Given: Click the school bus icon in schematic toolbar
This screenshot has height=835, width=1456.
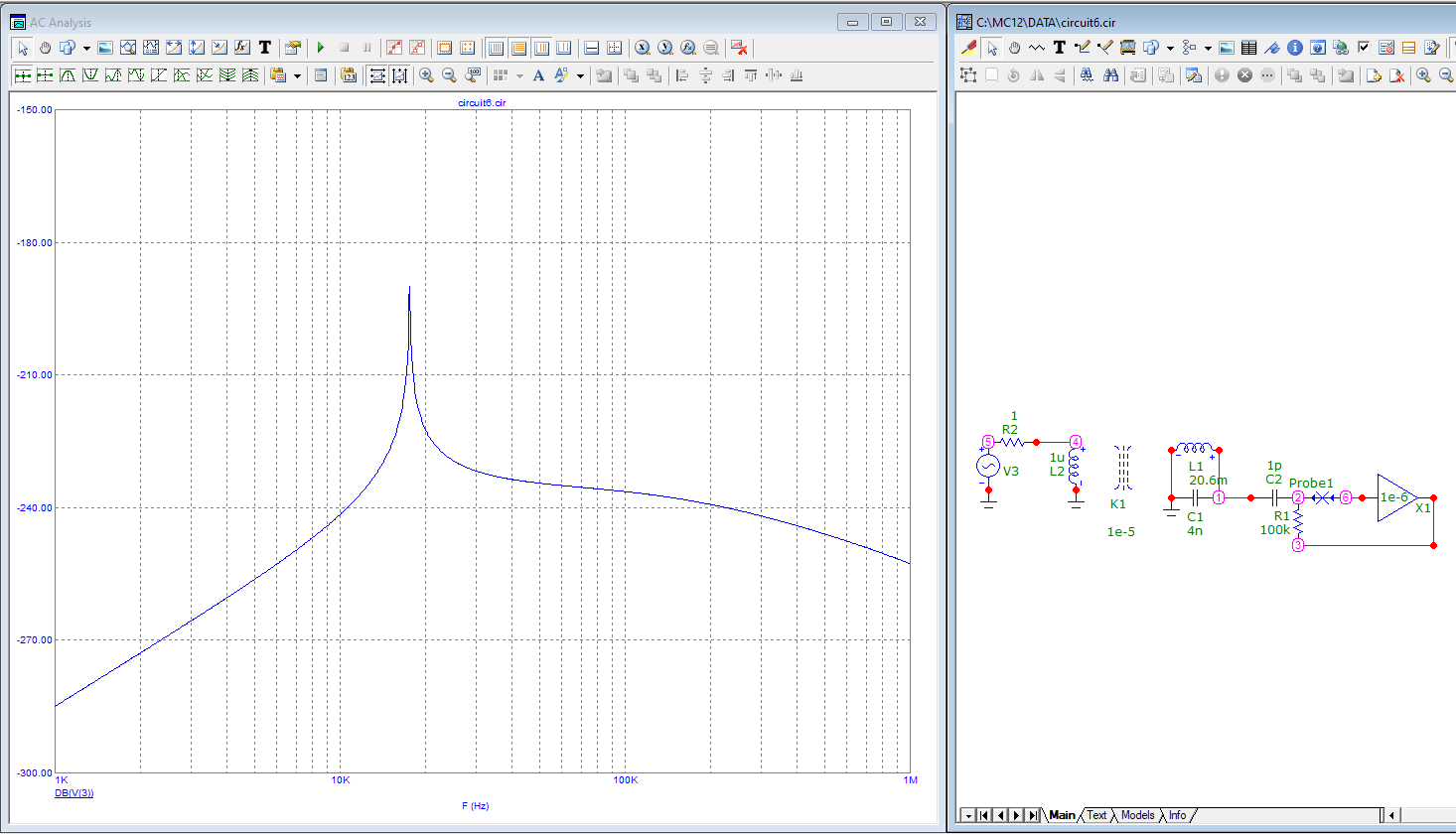Looking at the screenshot, I should pyautogui.click(x=1127, y=47).
